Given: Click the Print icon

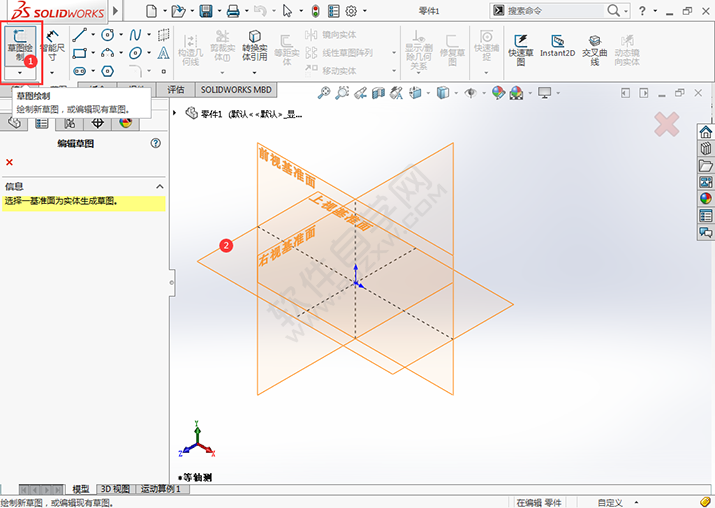Looking at the screenshot, I should click(233, 11).
